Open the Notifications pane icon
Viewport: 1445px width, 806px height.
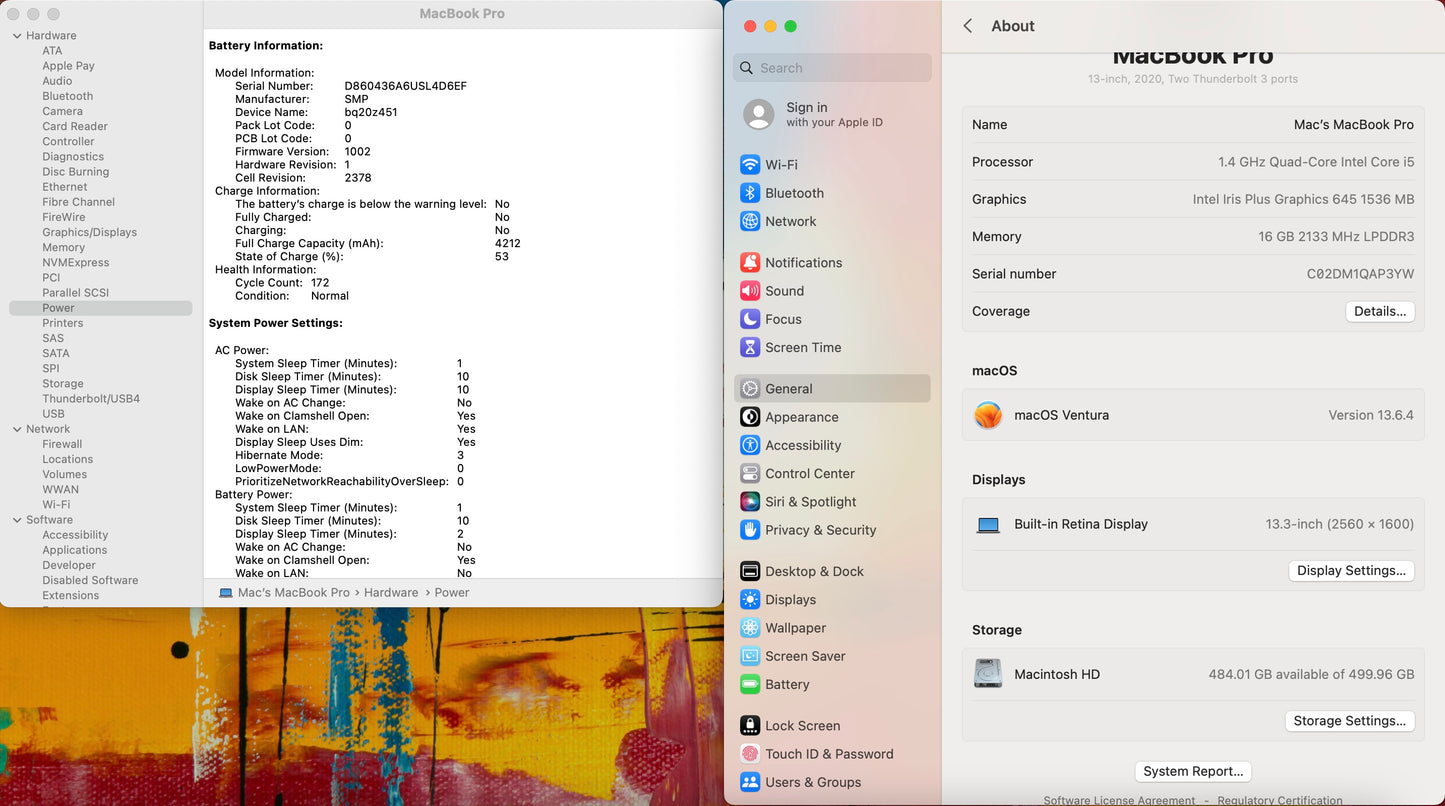click(x=750, y=263)
